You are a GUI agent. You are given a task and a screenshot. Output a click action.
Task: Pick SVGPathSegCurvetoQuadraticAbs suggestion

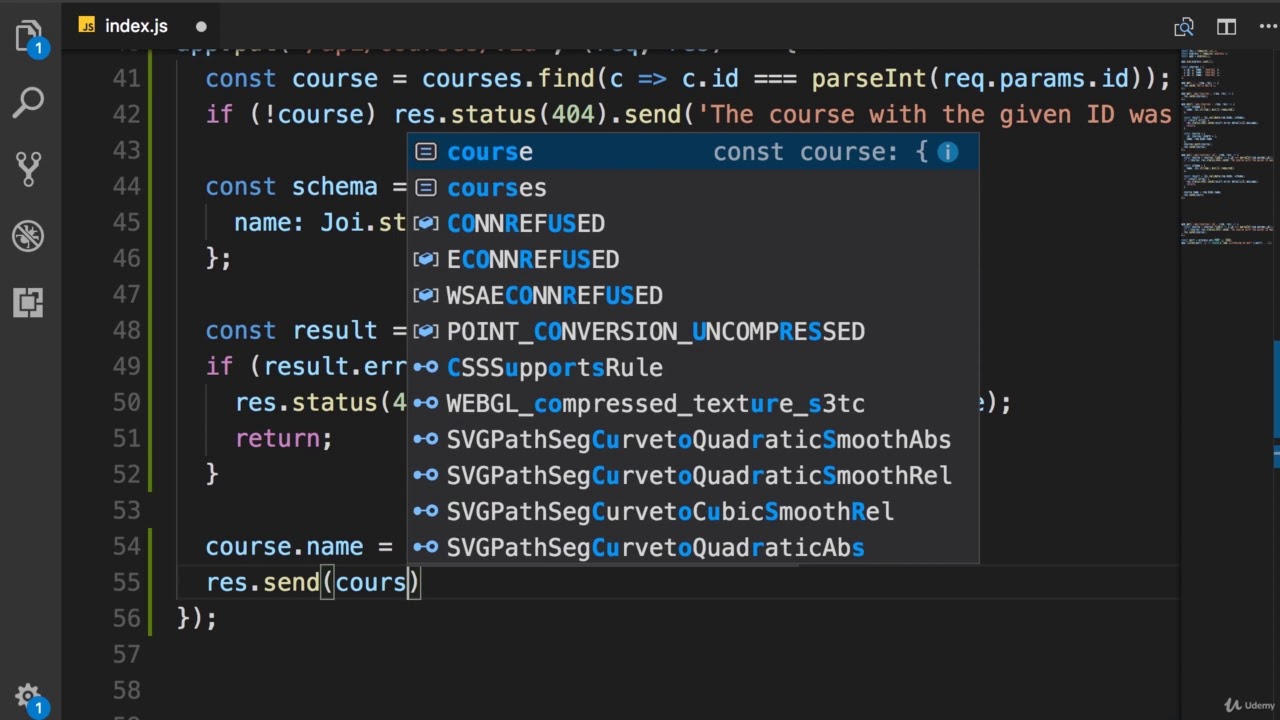point(693,548)
